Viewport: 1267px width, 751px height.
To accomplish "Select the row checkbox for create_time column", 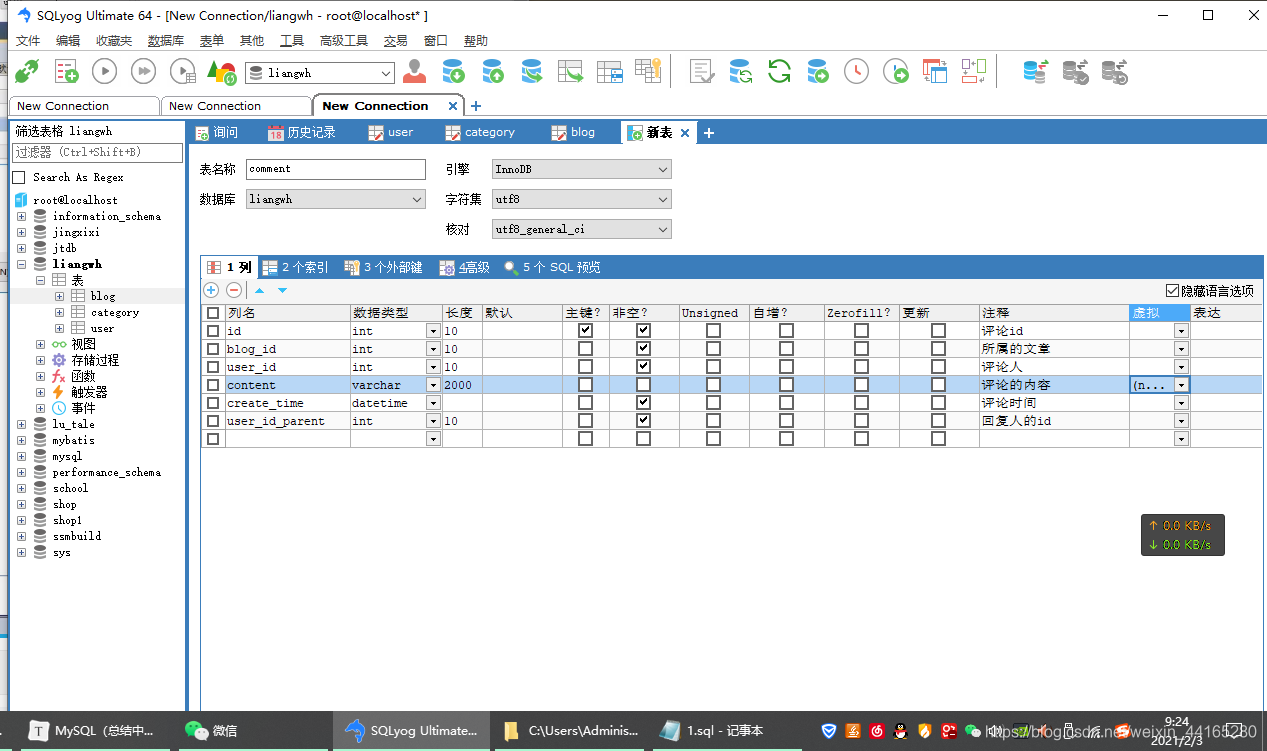I will [212, 403].
